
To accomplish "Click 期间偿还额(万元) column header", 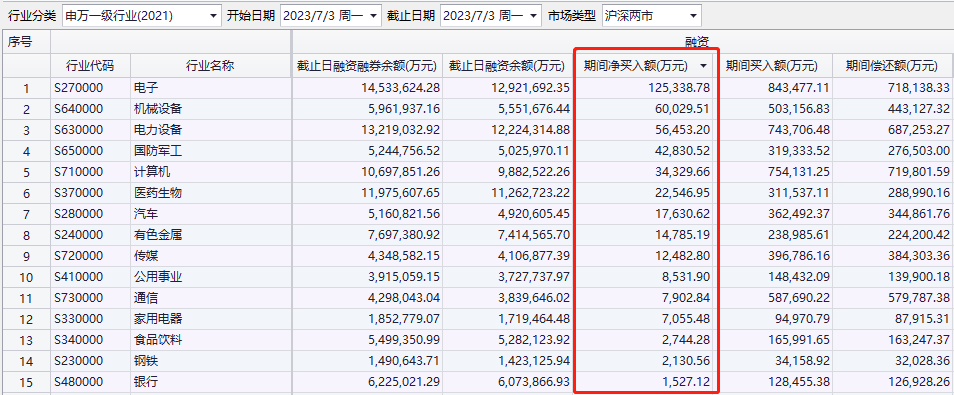I will point(892,66).
